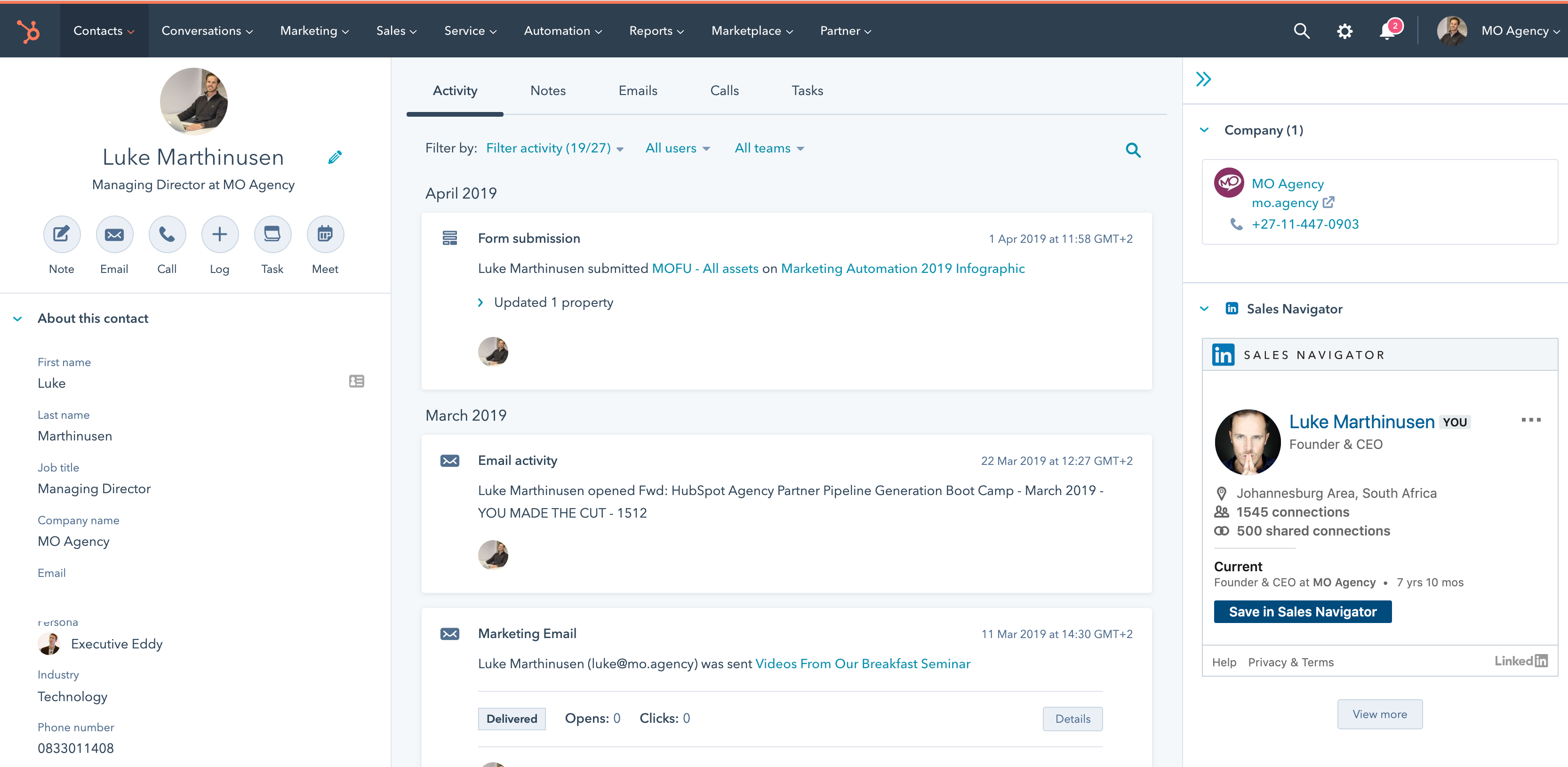This screenshot has width=1568, height=767.
Task: Start a Call with the contact
Action: 167,234
